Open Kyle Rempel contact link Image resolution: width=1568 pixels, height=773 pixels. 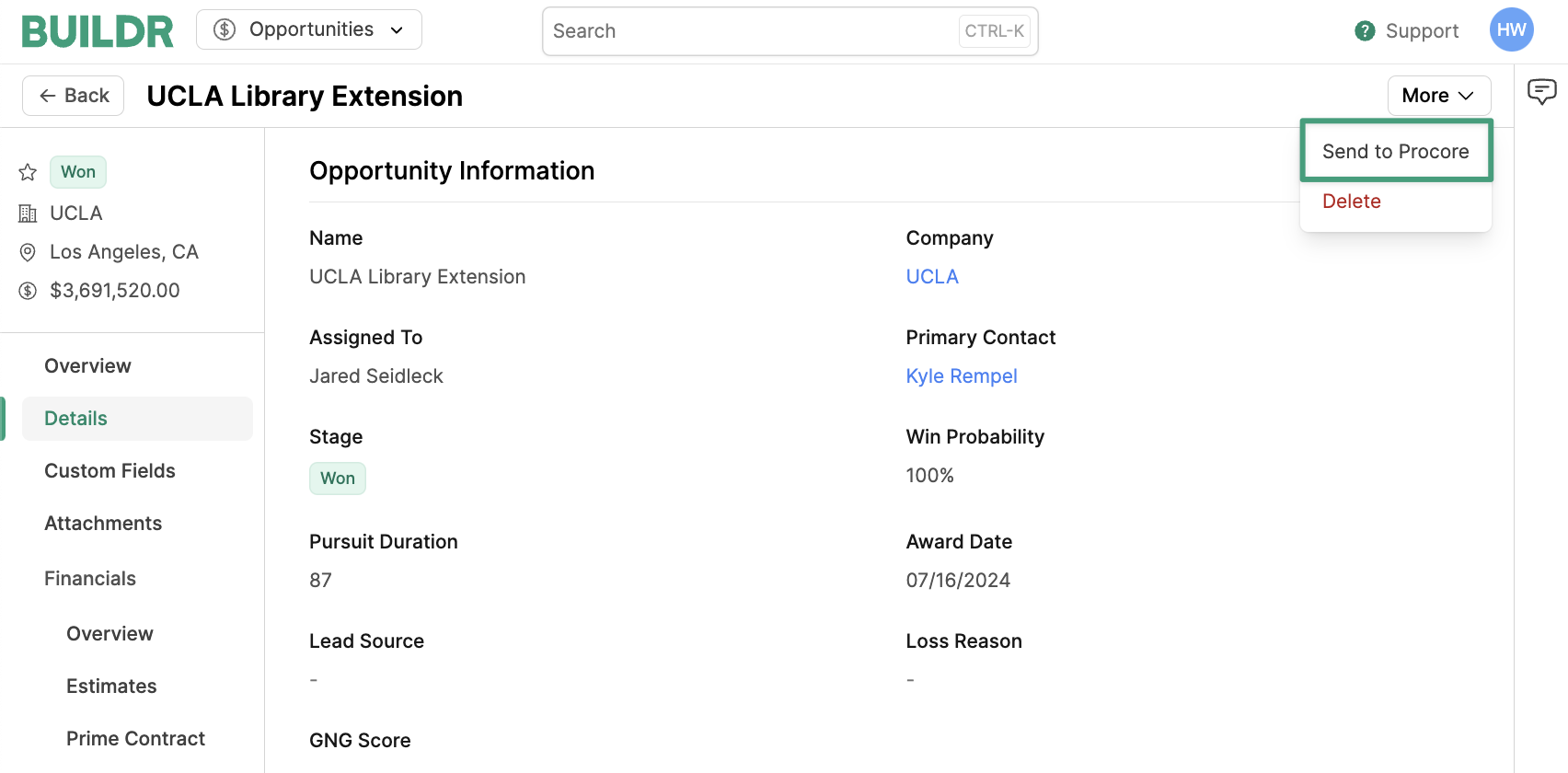962,376
